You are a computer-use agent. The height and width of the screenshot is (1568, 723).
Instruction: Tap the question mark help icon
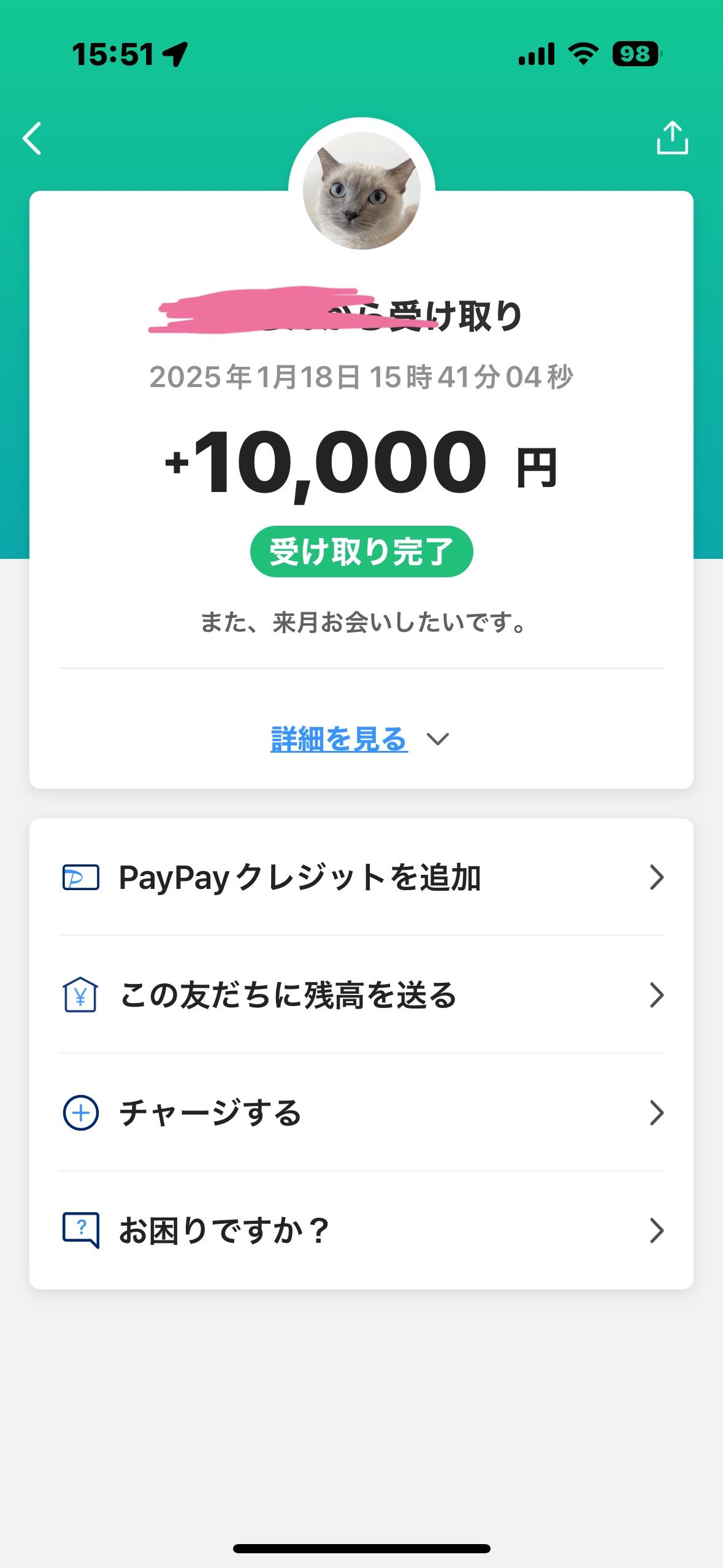(x=80, y=1230)
